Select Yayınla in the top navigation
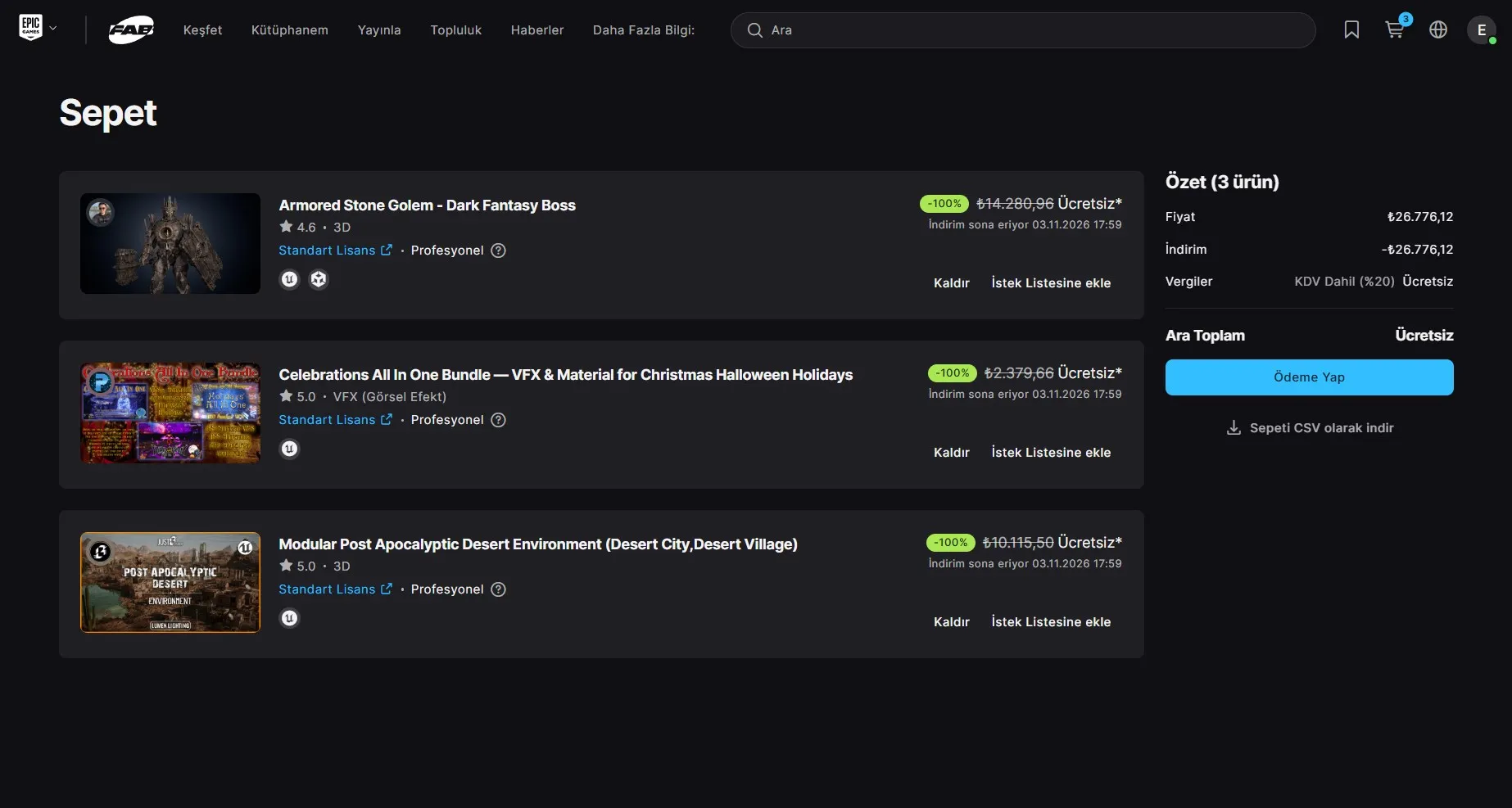Viewport: 1512px width, 808px height. (379, 30)
